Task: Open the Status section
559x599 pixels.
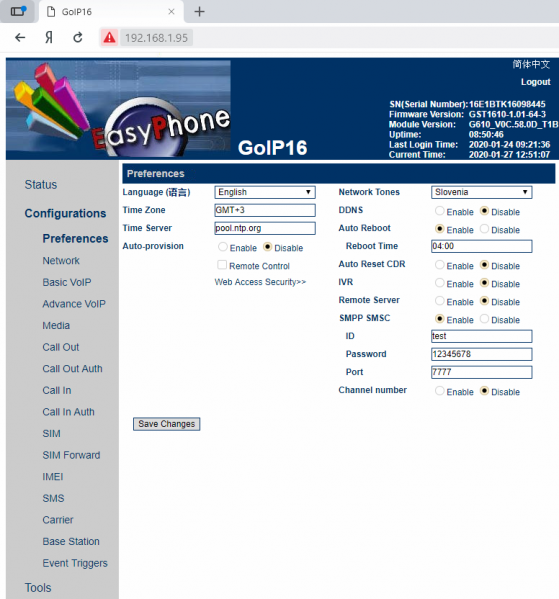Action: click(x=41, y=185)
